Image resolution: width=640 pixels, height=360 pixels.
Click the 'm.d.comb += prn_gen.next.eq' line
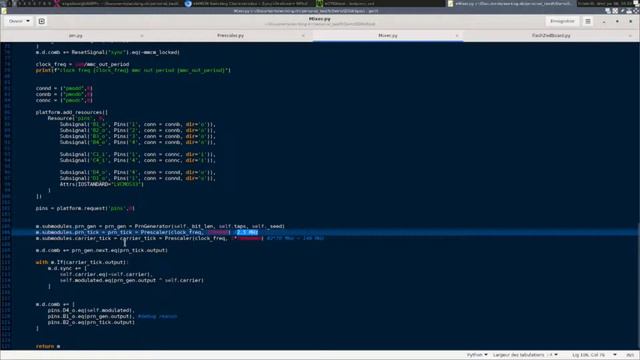tap(102, 250)
